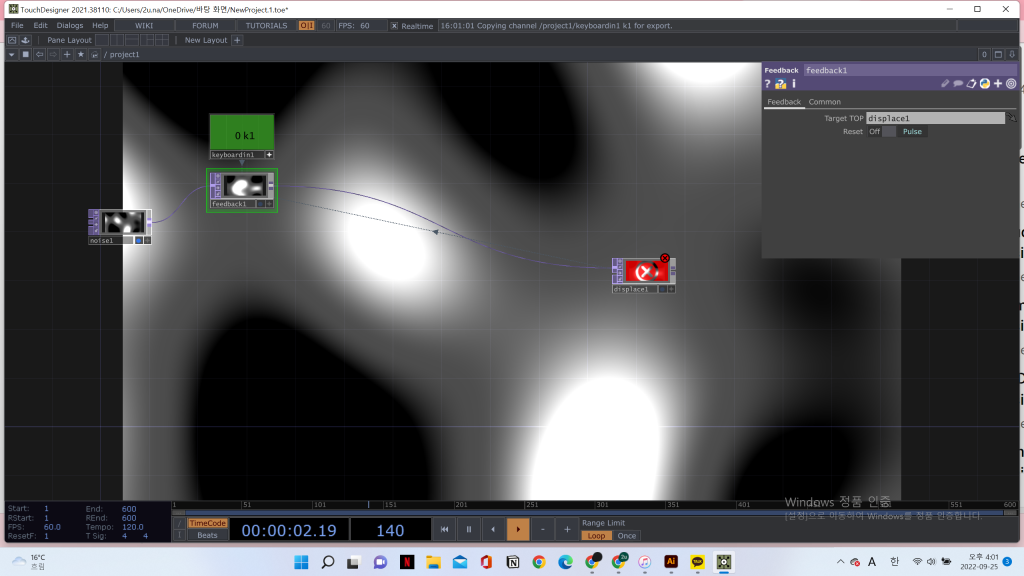
Task: Pause the timeline
Action: (469, 530)
